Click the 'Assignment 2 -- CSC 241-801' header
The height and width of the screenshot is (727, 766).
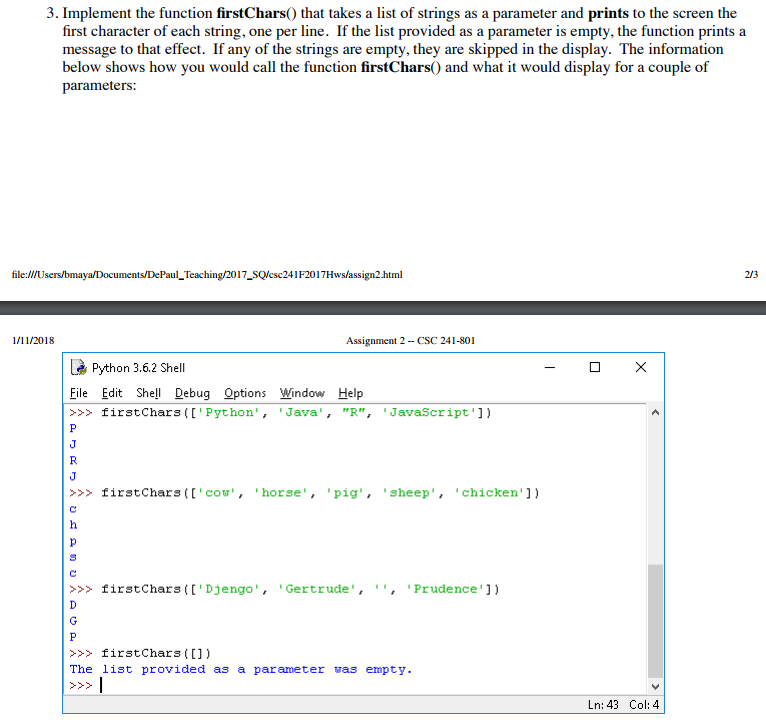tap(410, 341)
